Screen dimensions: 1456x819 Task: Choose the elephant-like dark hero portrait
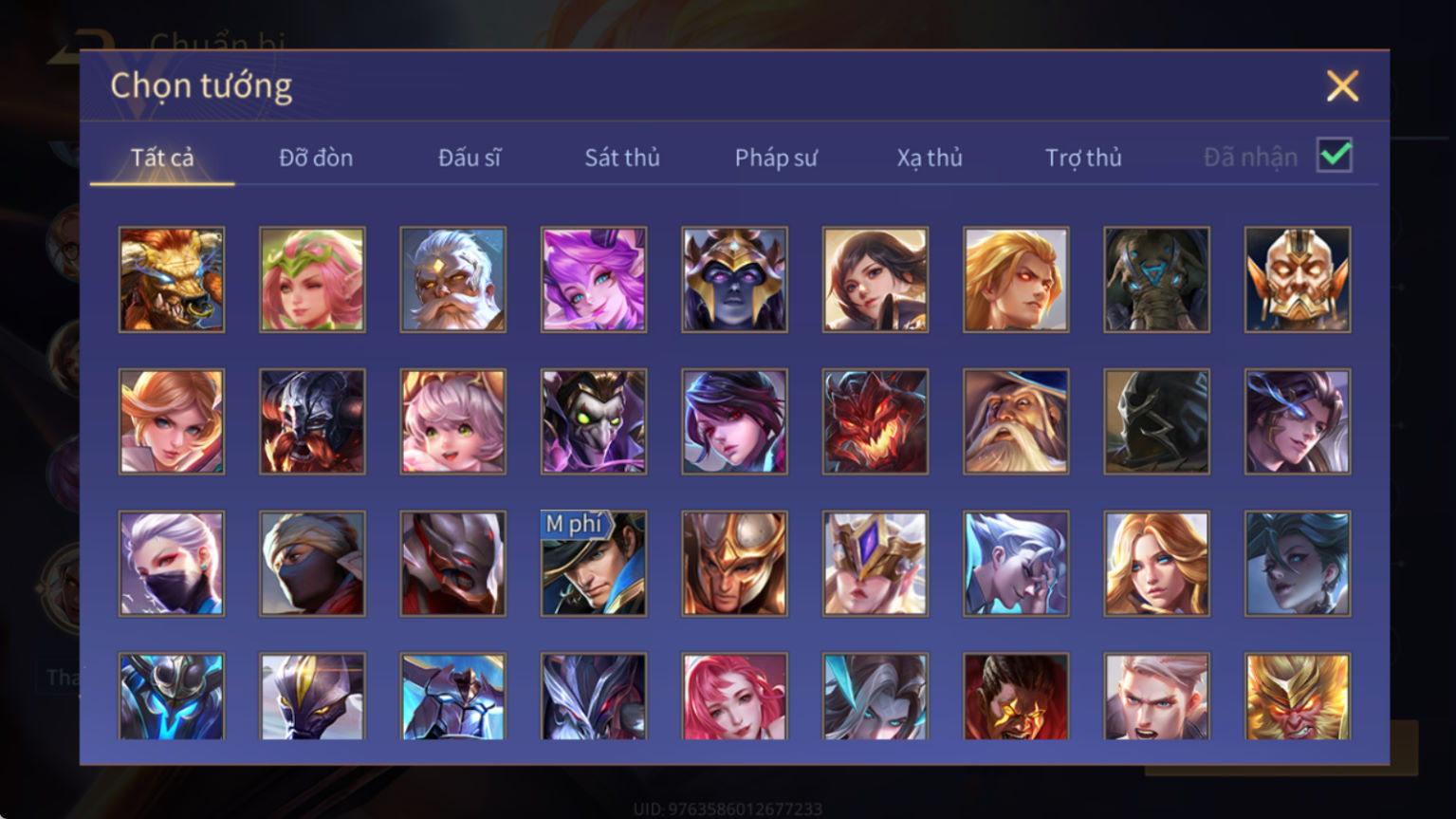pyautogui.click(x=1157, y=280)
